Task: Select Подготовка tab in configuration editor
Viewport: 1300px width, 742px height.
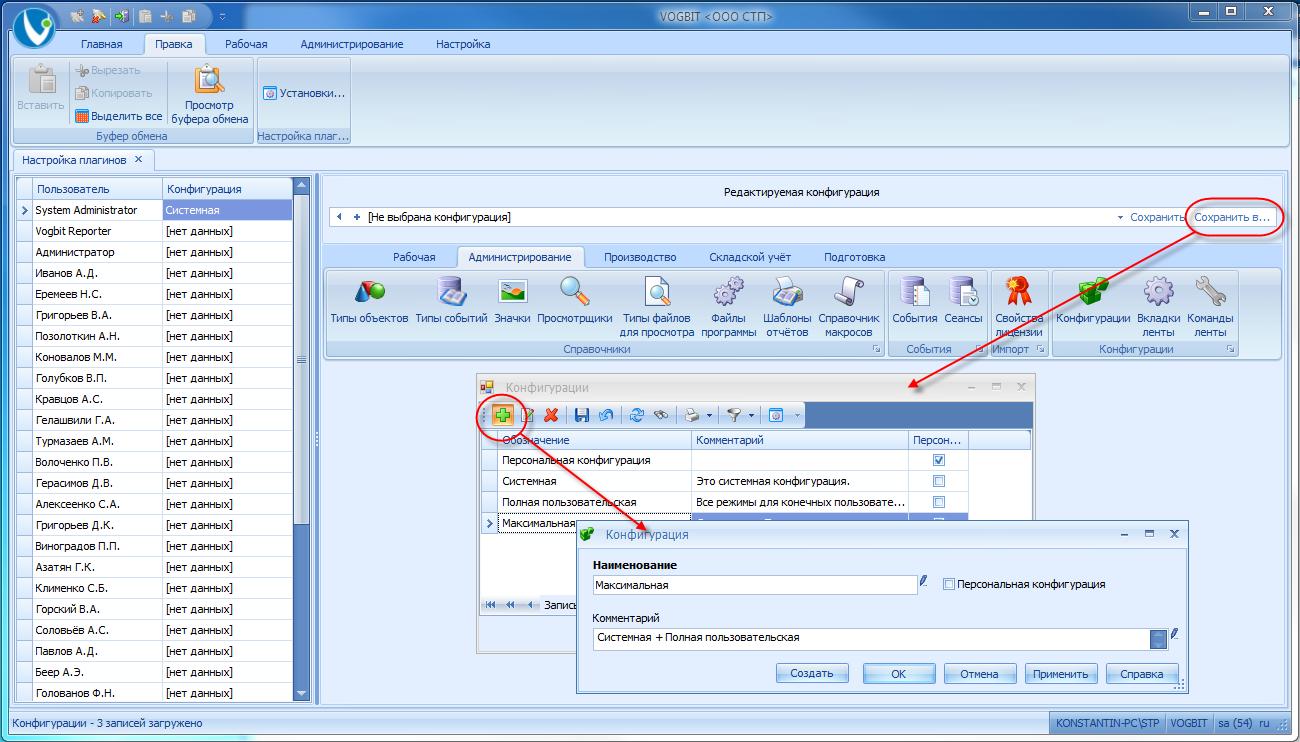Action: (x=854, y=257)
